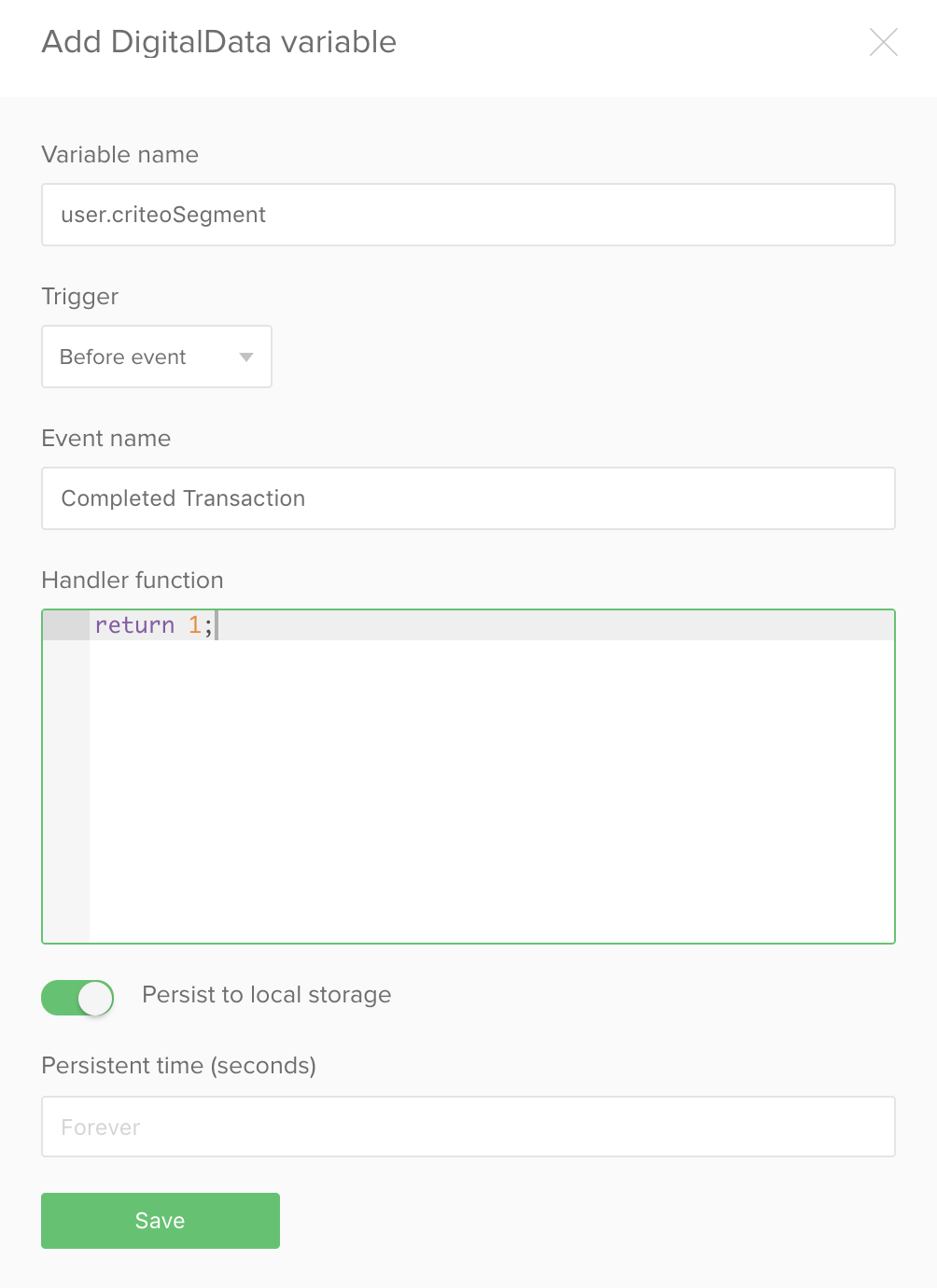Screen dimensions: 937x1288
Task: Click the Handler function label
Action: pyautogui.click(x=133, y=581)
